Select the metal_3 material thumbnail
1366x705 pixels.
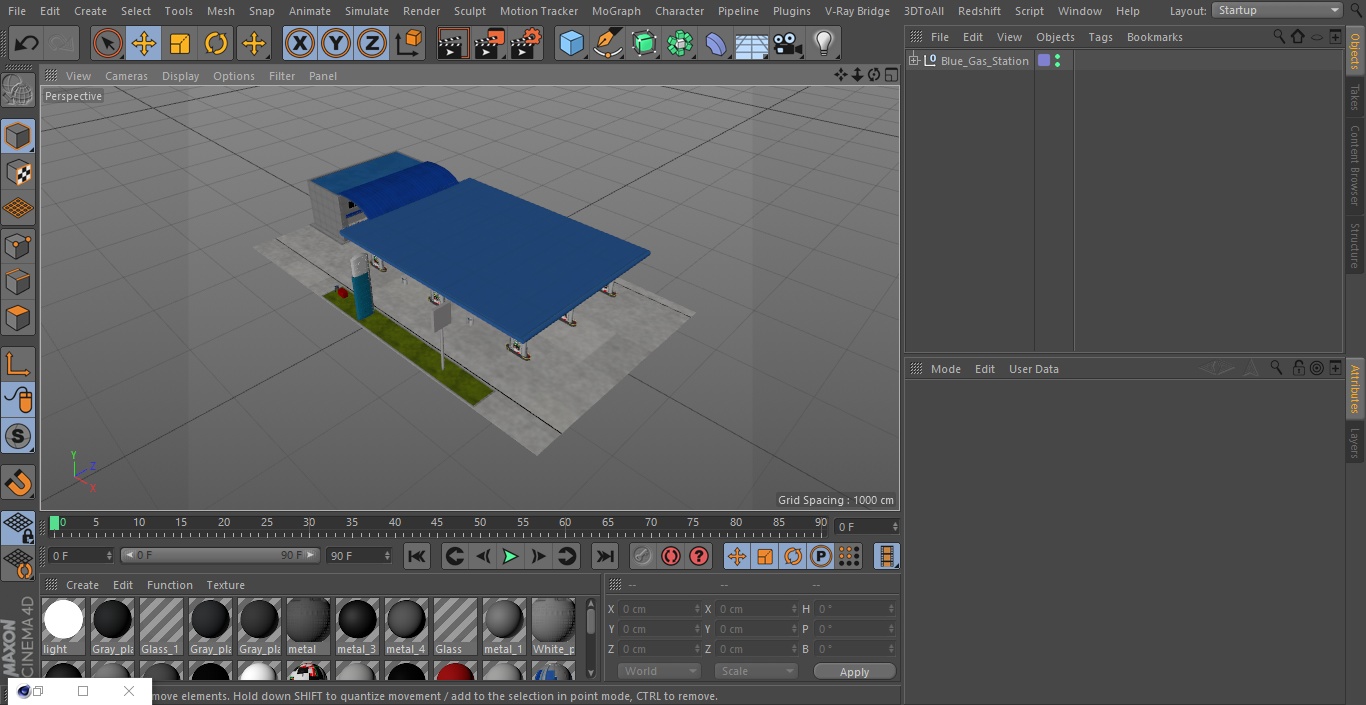point(357,626)
